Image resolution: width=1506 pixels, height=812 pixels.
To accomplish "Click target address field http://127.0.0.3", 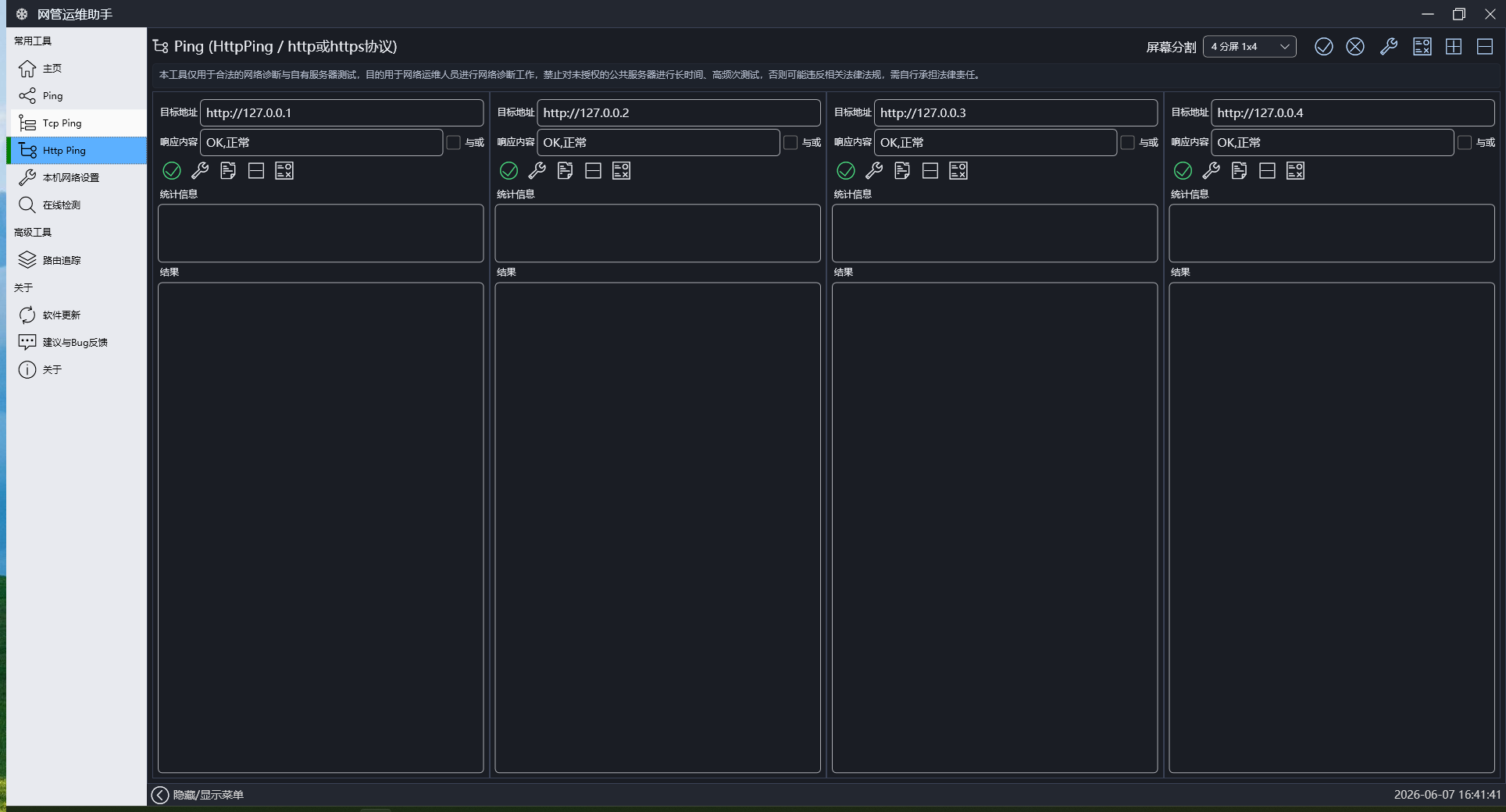I will [x=1015, y=112].
